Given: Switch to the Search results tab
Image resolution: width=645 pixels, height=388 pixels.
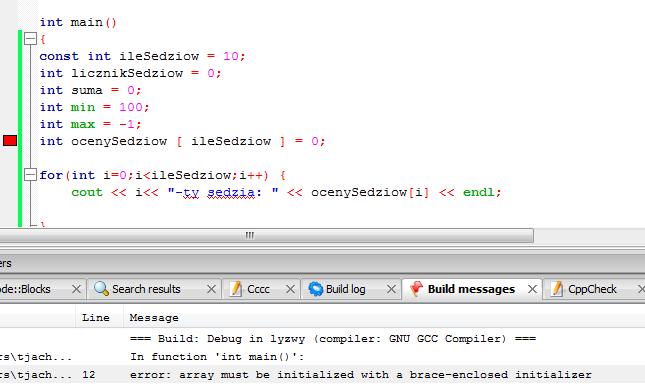Looking at the screenshot, I should 146,289.
